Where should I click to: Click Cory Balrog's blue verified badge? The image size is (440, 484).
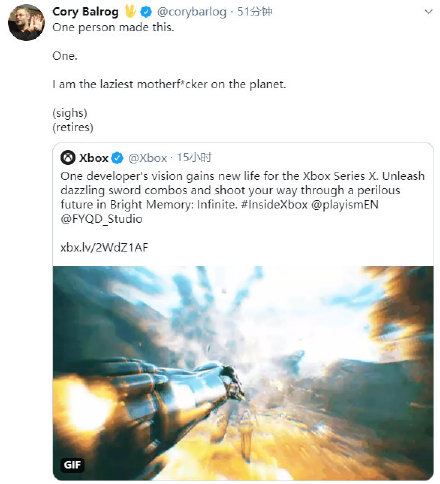coord(146,12)
